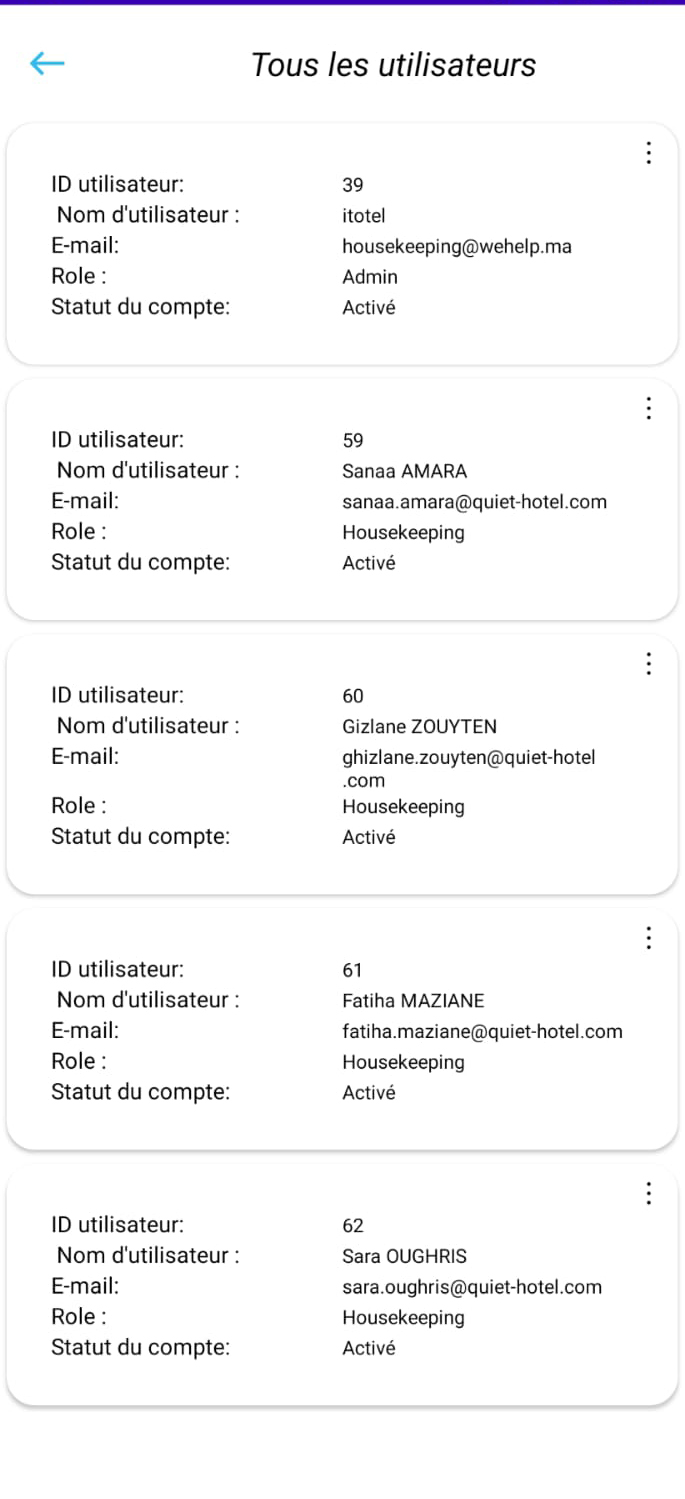Viewport: 685px width, 1499px height.
Task: Tap the email ghizlane.zouyten@quiet-hotel.com
Action: (x=469, y=769)
